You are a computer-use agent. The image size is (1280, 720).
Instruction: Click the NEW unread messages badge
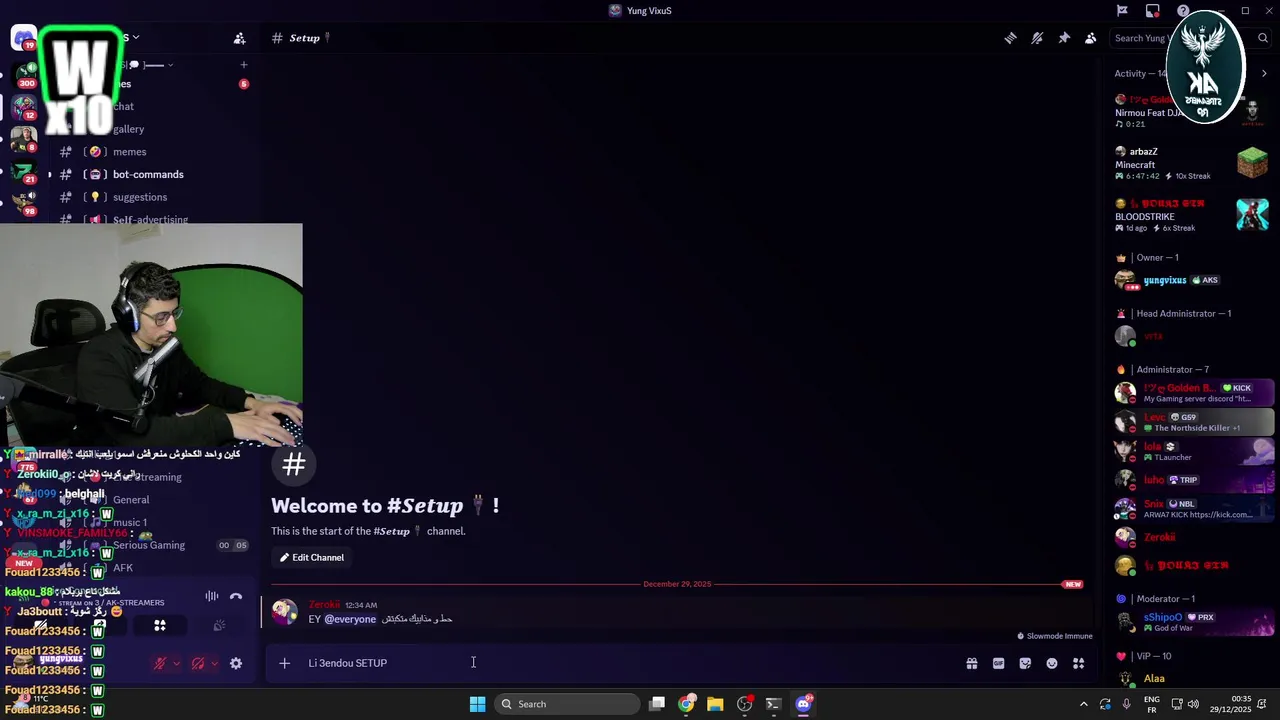tap(1073, 584)
